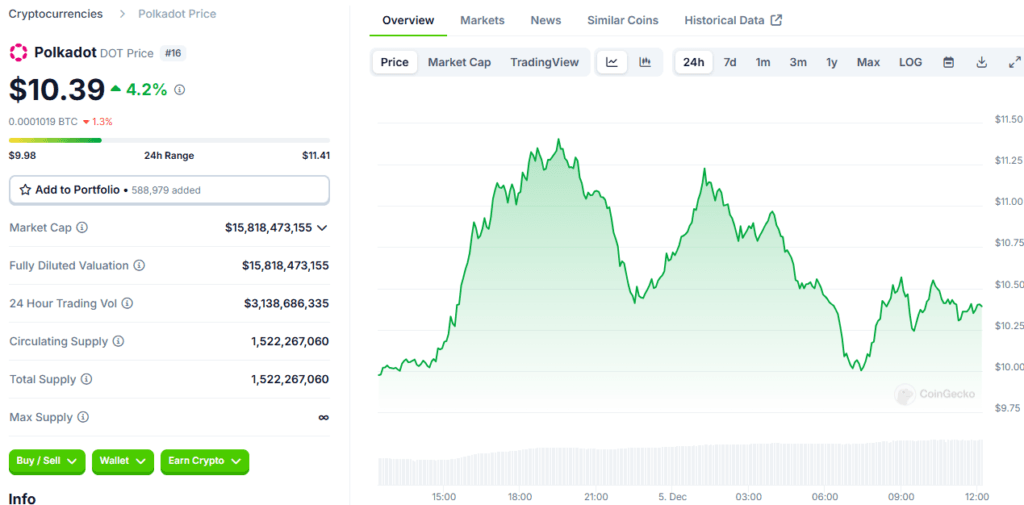Viewport: 1024px width, 505px height.
Task: Select Market Cap chart view
Action: coord(459,62)
